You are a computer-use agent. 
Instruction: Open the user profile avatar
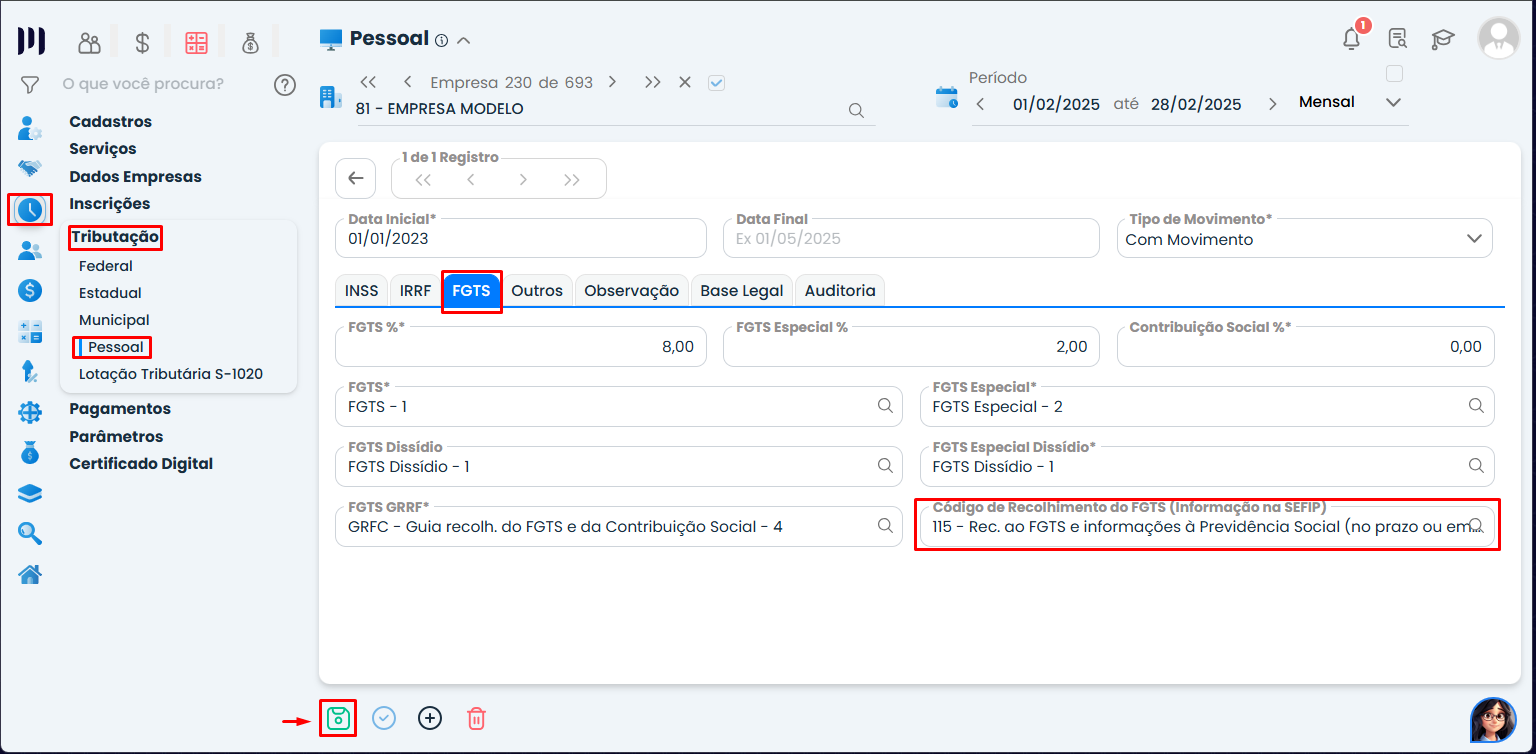point(1498,38)
